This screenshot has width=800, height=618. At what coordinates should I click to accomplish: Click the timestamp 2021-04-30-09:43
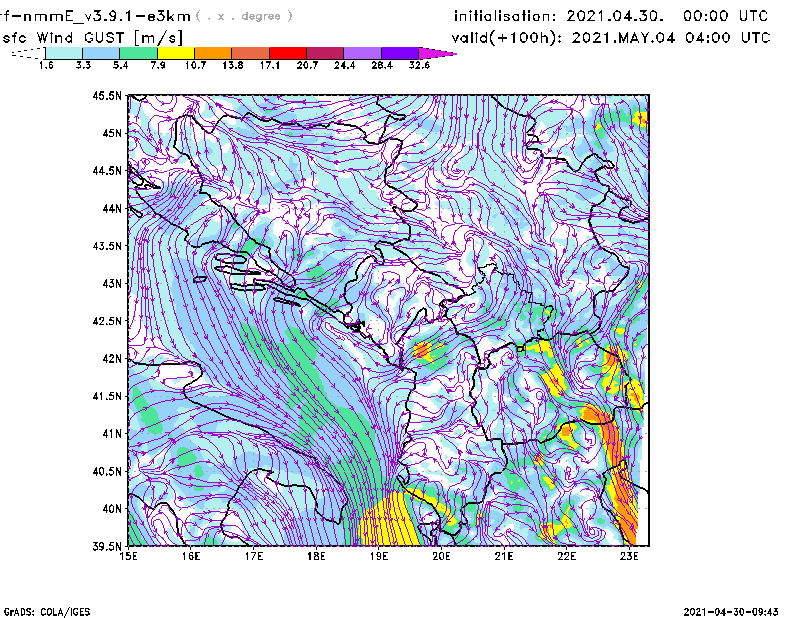(x=731, y=612)
